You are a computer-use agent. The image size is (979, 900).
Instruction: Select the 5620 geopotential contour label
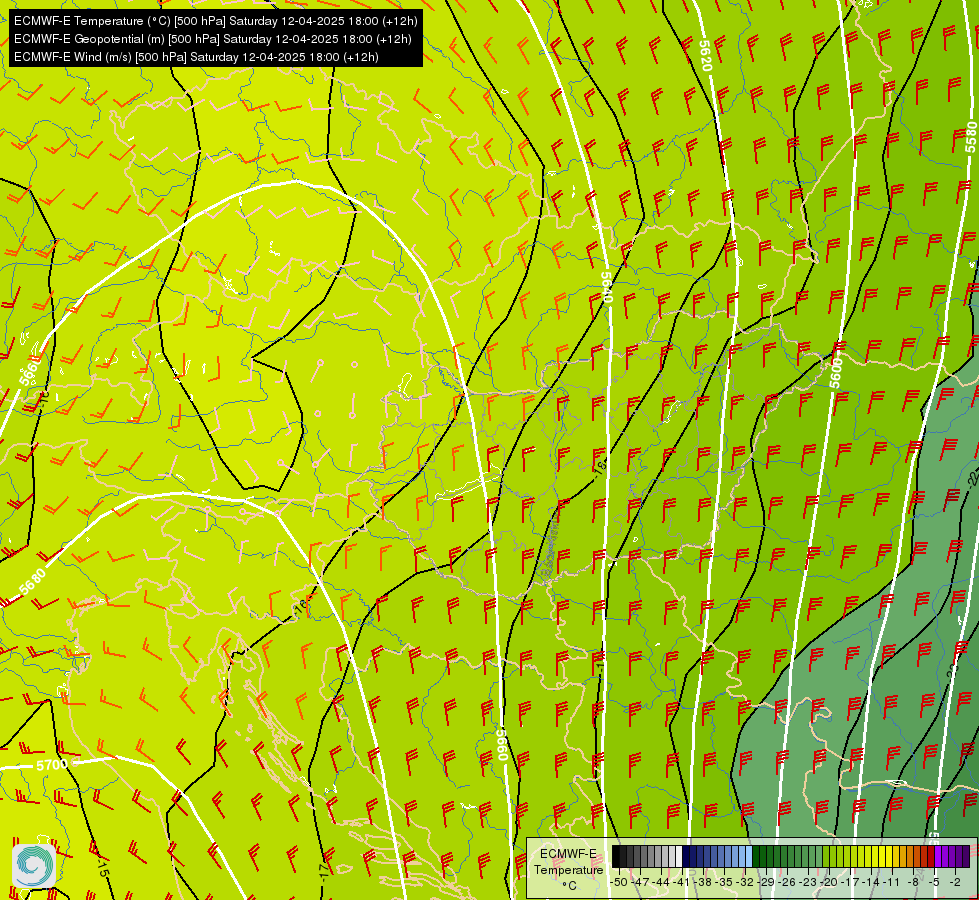706,56
